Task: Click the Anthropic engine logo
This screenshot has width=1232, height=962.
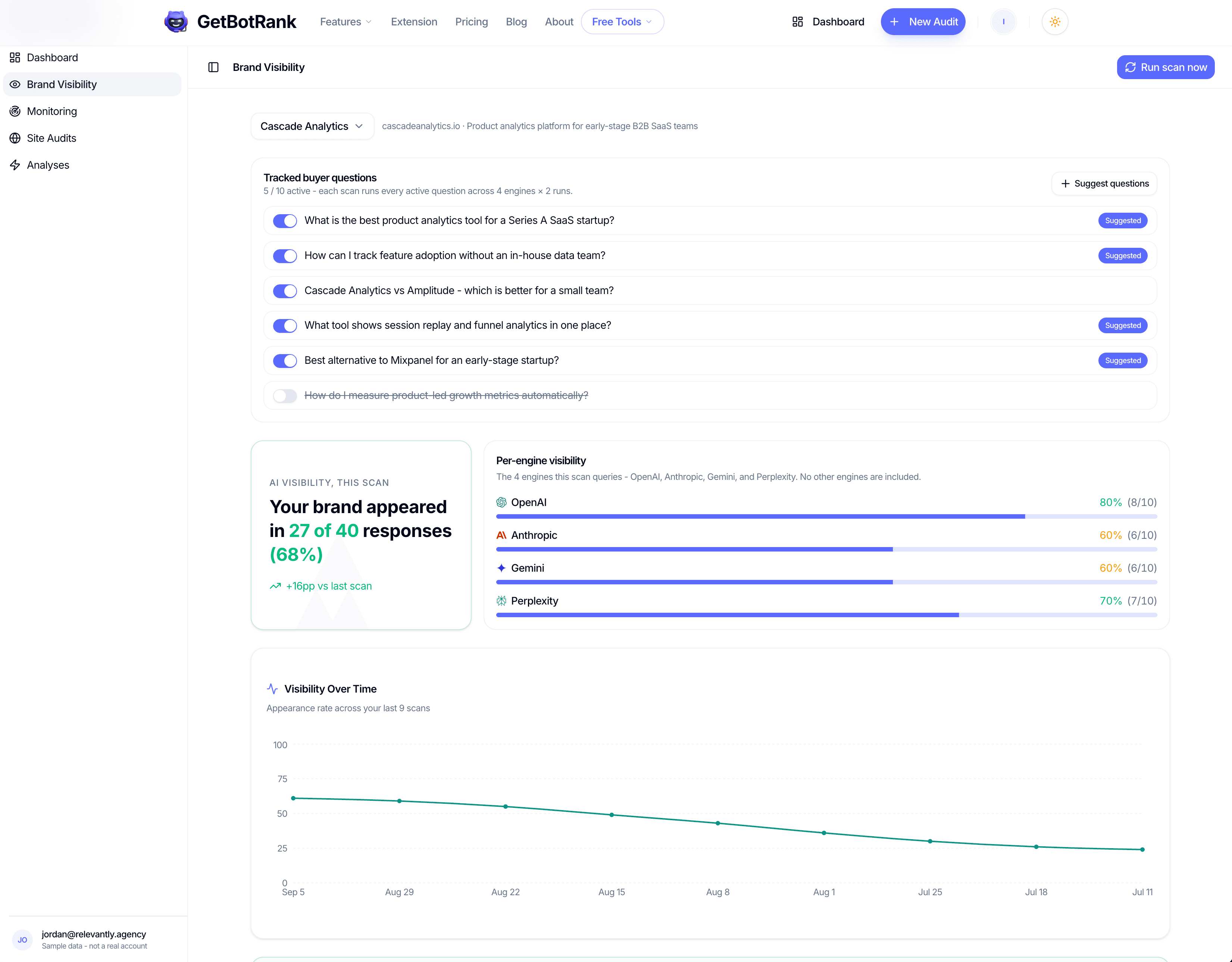Action: click(501, 535)
